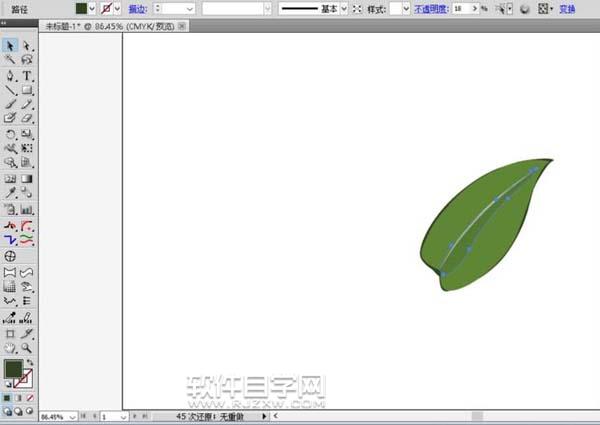Select the Zoom magnifier tool
This screenshot has width=600, height=425.
coord(27,347)
